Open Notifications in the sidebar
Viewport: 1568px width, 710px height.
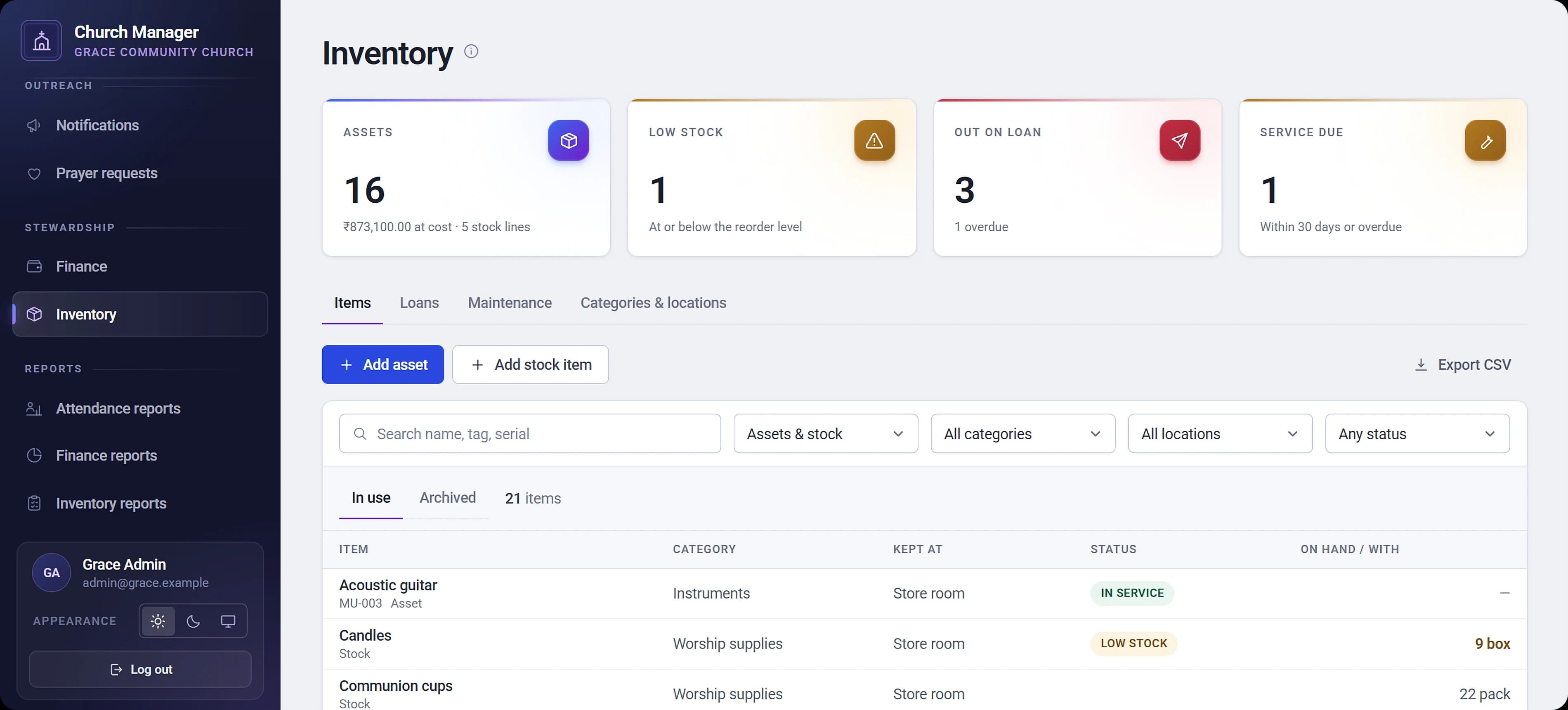[140, 125]
